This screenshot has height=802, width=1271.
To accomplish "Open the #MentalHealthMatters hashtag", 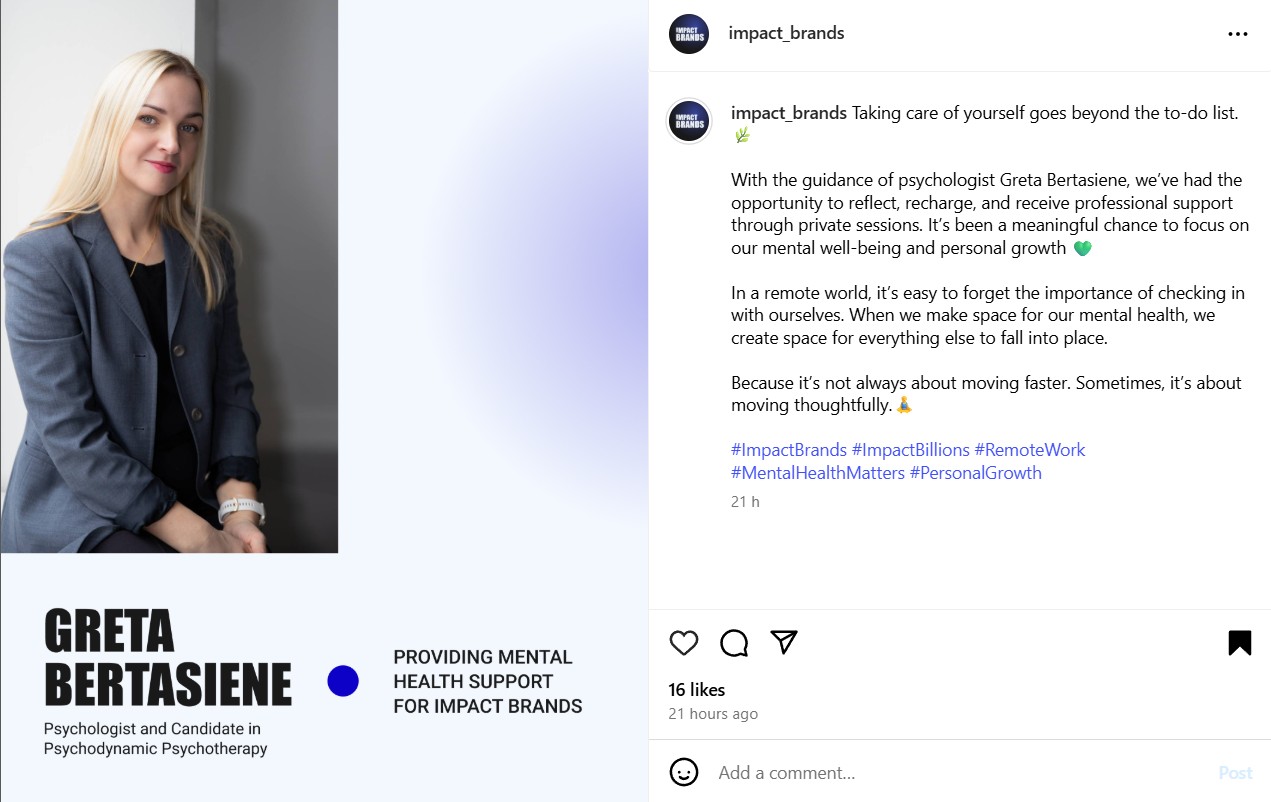I will (818, 473).
